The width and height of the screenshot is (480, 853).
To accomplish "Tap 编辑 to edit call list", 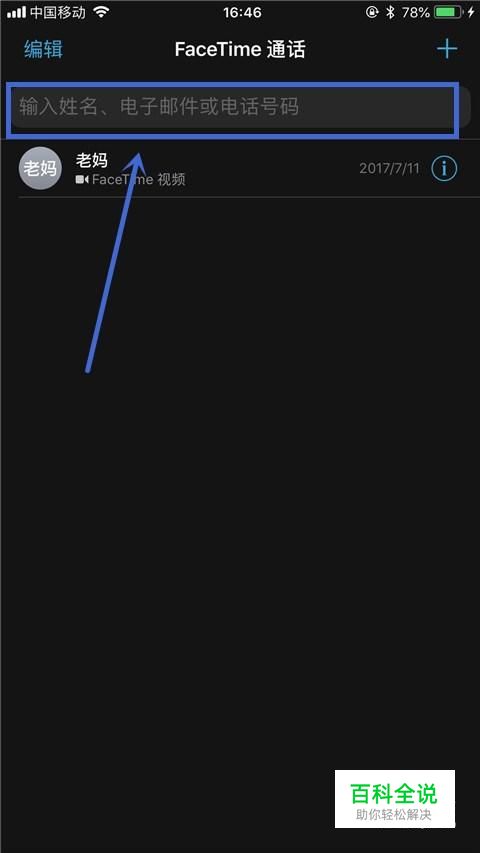I will [44, 50].
